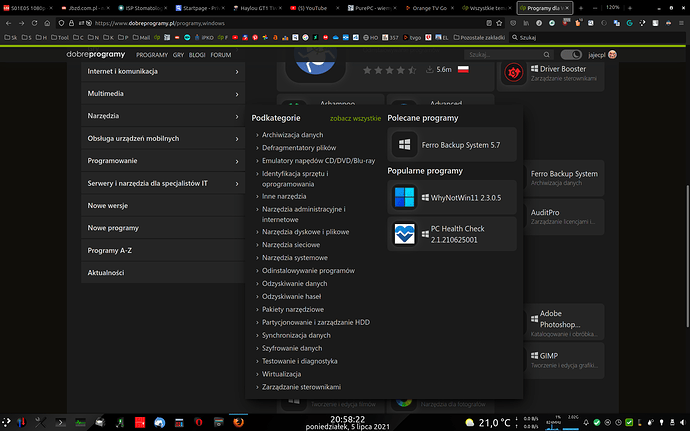This screenshot has width=690, height=431.
Task: Click the star rating of the featured program
Action: 389,70
